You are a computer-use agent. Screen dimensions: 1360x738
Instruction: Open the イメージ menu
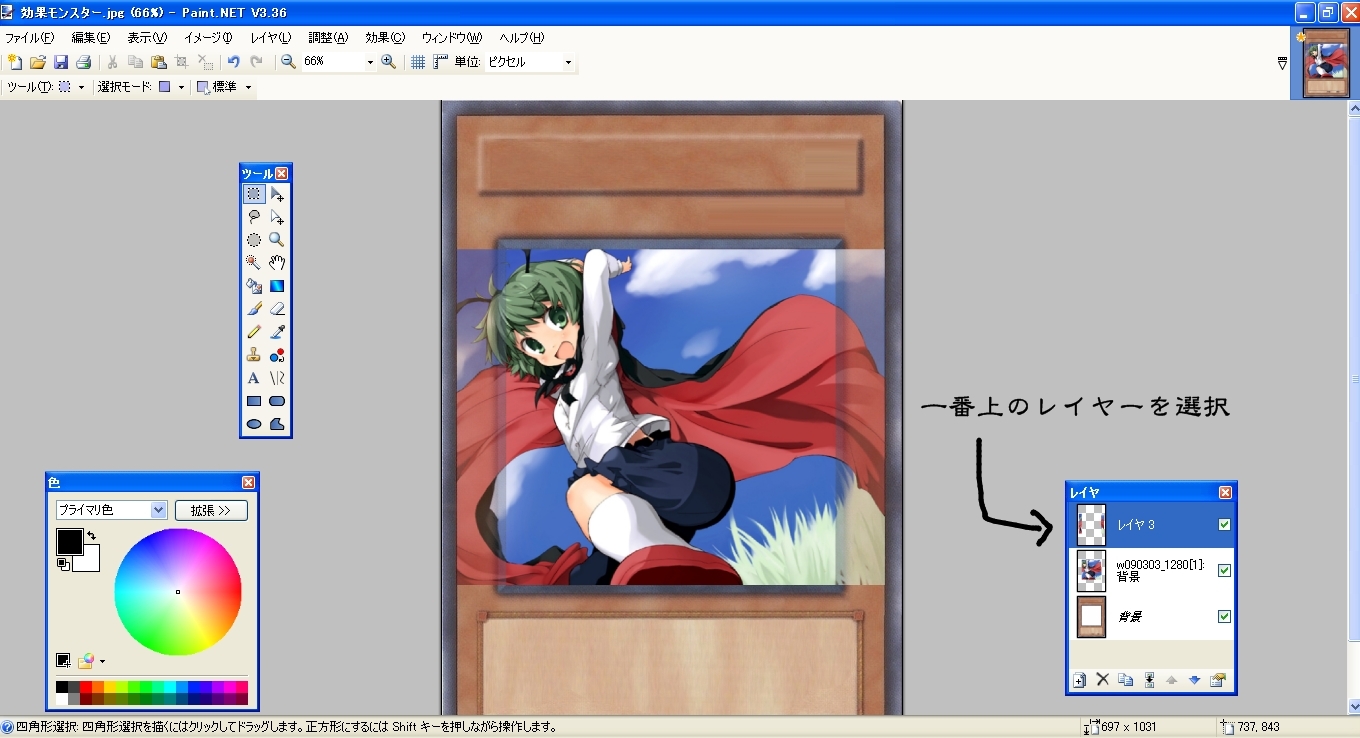pos(208,38)
